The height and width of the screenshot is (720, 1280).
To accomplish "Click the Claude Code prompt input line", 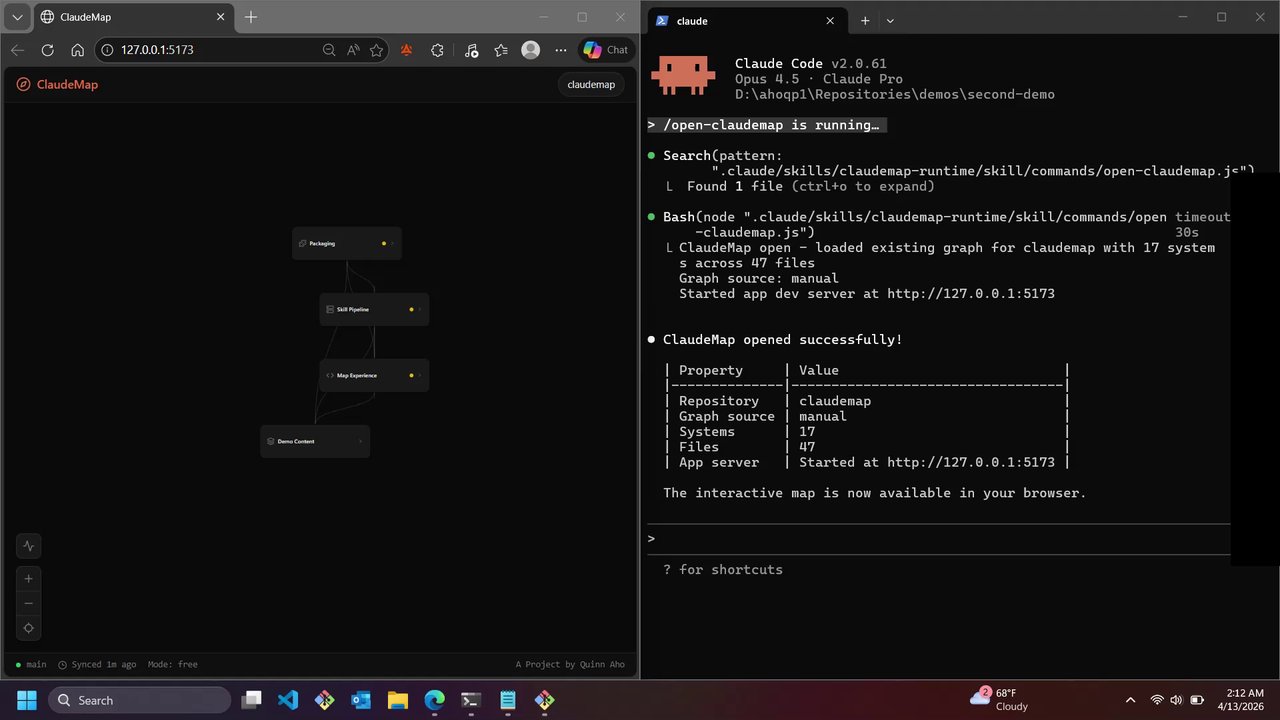I will tap(938, 538).
